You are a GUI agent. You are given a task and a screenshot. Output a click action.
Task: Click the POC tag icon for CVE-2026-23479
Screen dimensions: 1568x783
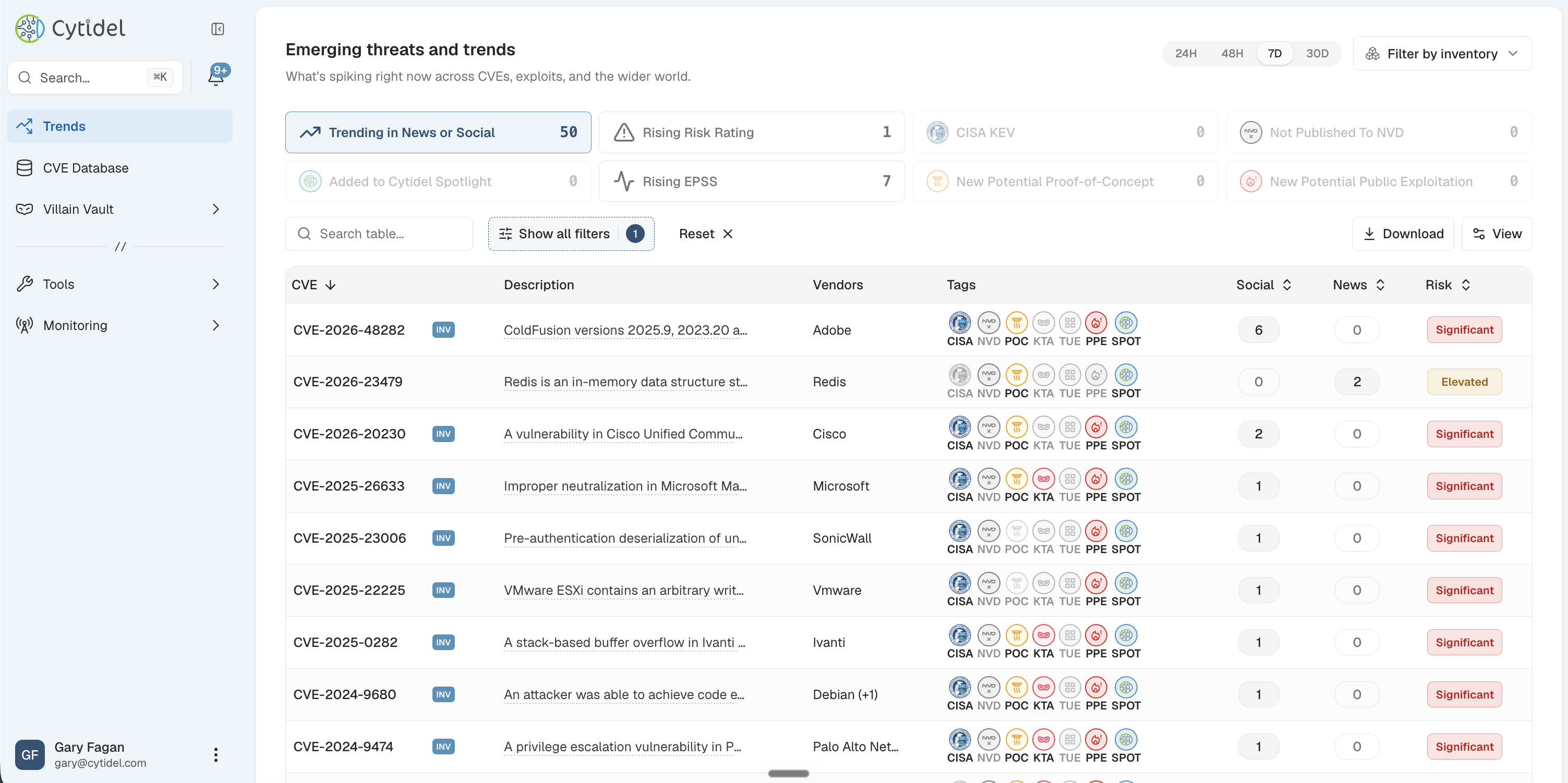[x=1017, y=375]
